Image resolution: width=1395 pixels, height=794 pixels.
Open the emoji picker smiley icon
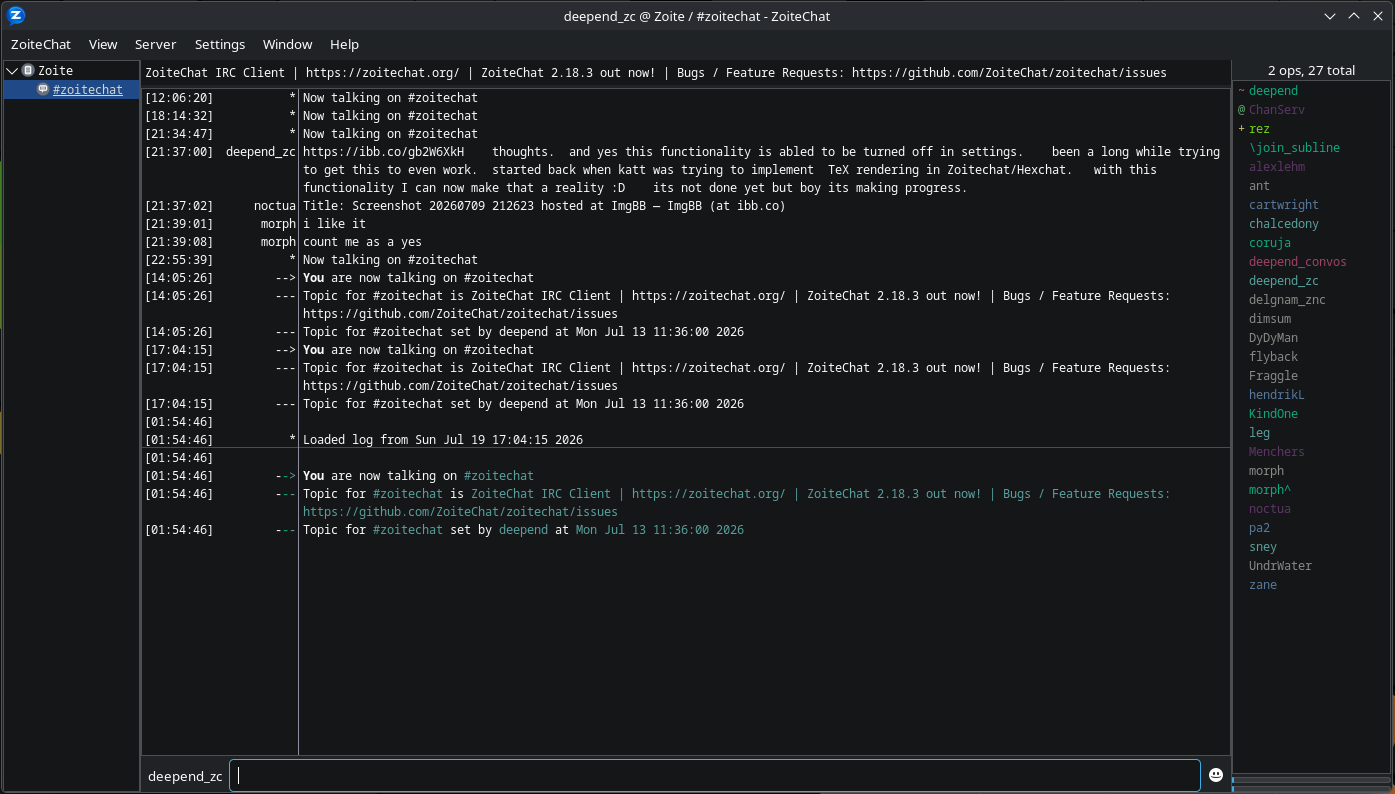click(1216, 775)
